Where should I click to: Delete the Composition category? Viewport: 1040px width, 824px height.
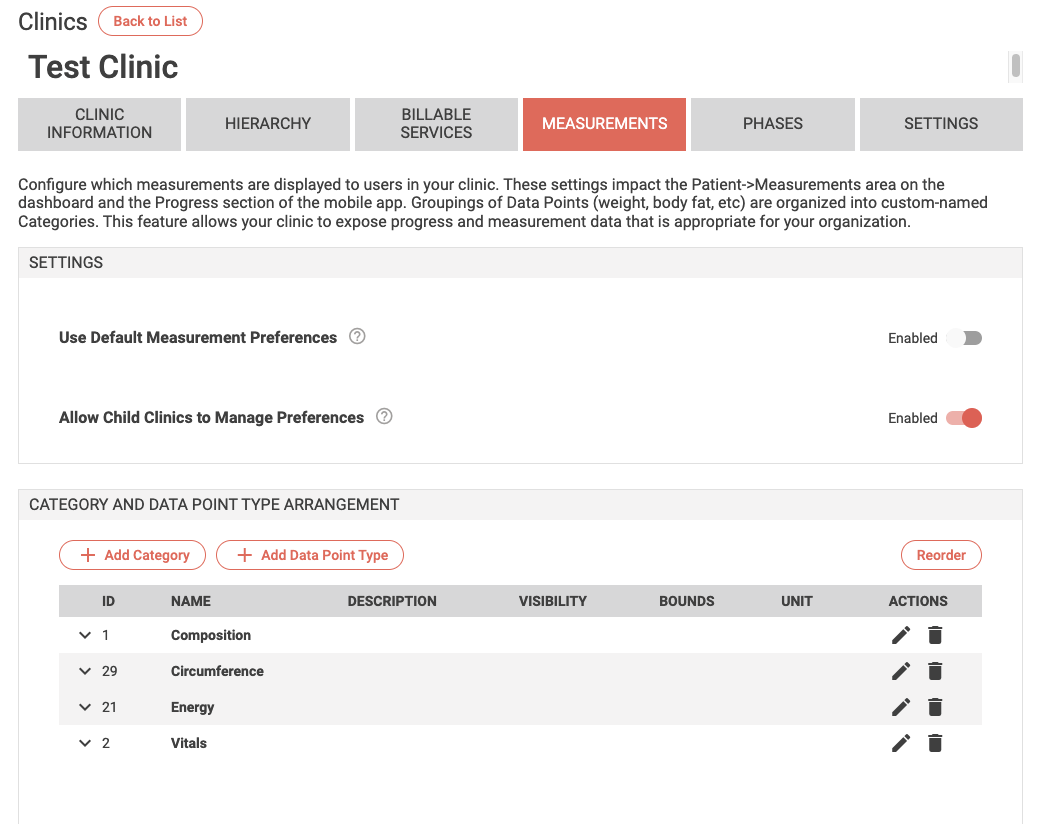935,636
